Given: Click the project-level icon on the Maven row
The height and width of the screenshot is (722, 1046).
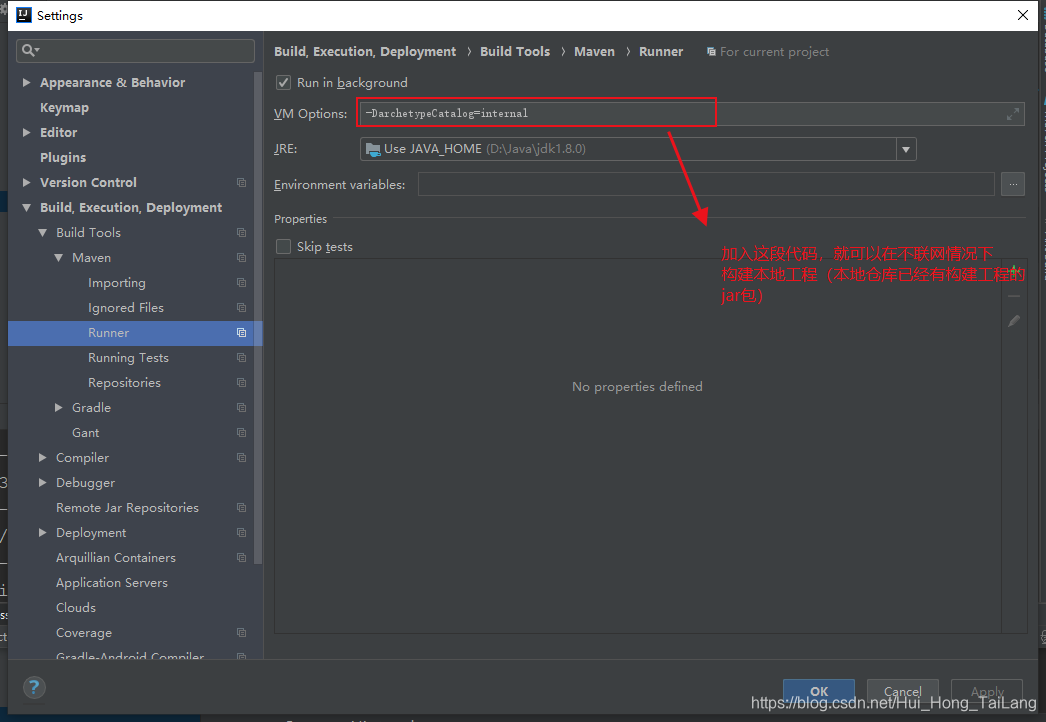Looking at the screenshot, I should [241, 258].
